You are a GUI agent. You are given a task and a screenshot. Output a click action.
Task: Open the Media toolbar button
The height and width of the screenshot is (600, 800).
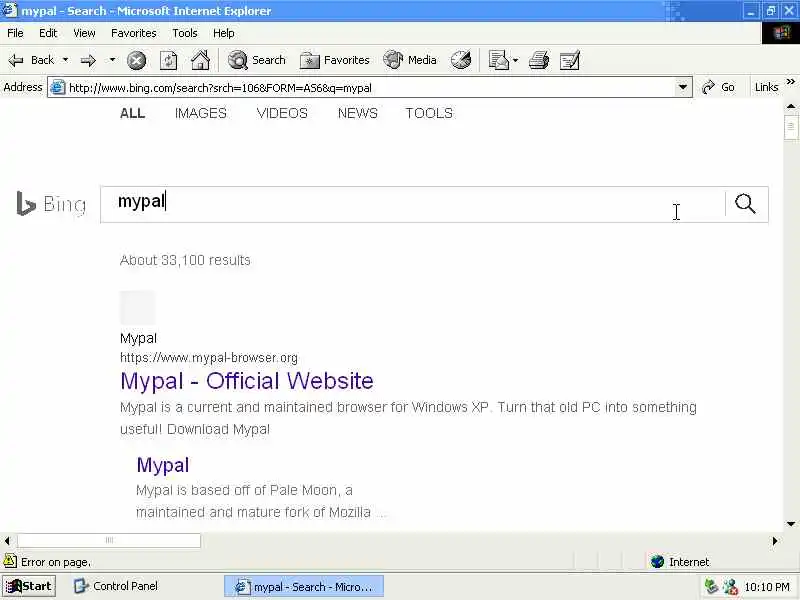pyautogui.click(x=410, y=60)
